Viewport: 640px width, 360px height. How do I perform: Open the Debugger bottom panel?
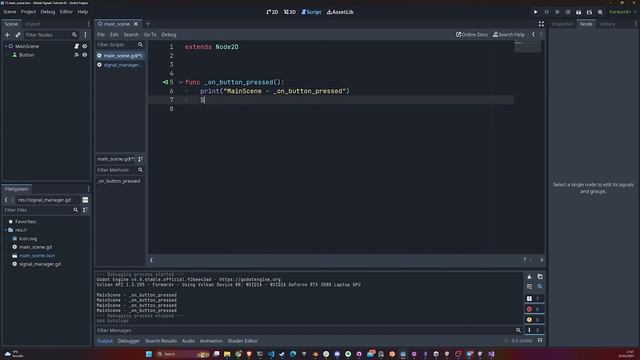coord(129,341)
